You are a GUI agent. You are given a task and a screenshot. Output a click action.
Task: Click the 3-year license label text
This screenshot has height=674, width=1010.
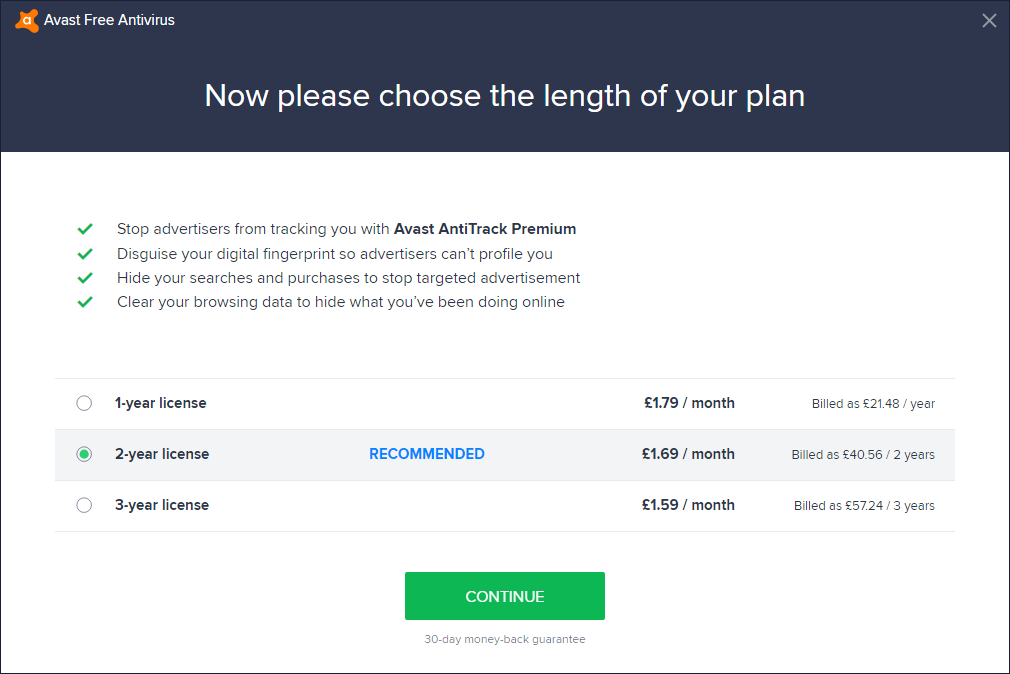point(161,505)
